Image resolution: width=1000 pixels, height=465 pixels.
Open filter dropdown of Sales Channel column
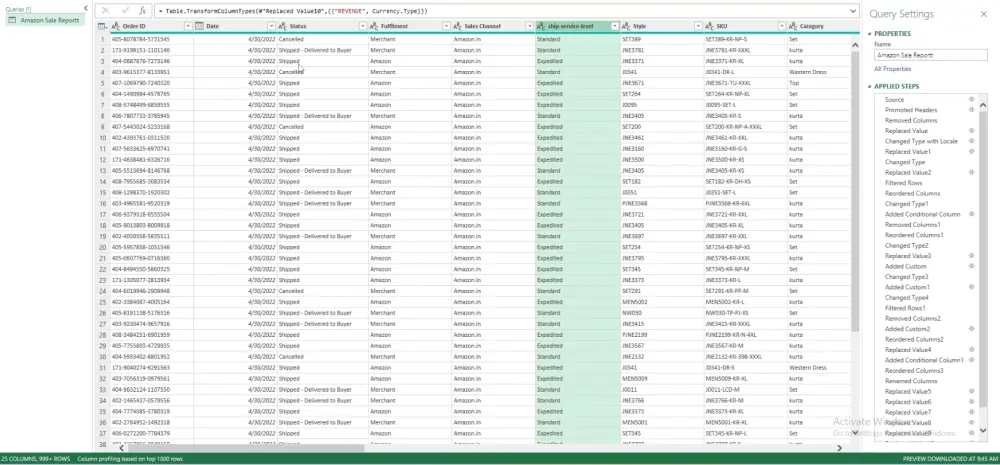(x=530, y=26)
